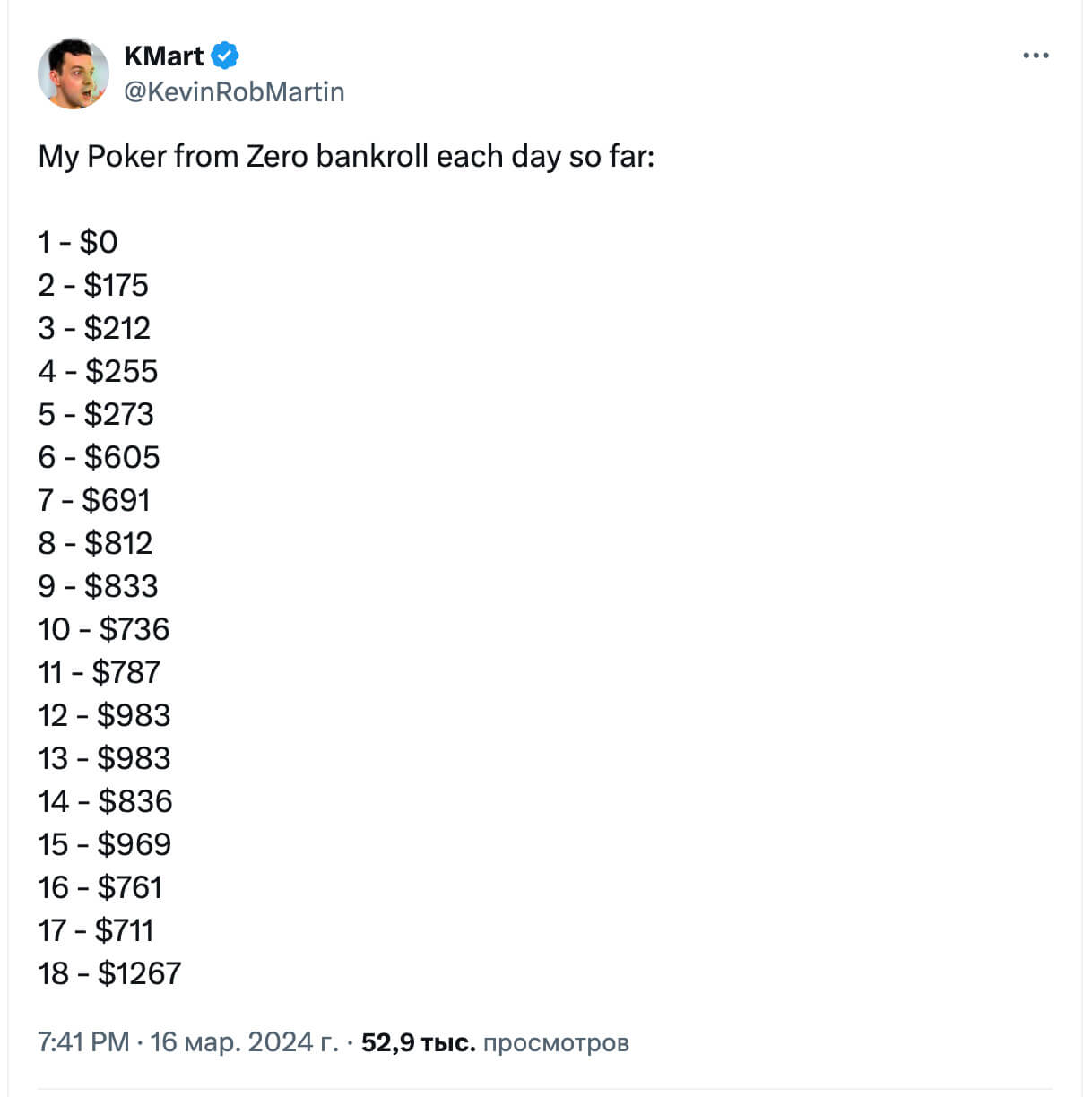Viewport: 1092px width, 1097px height.
Task: Click the 7:41 PM timestamp
Action: [83, 1042]
